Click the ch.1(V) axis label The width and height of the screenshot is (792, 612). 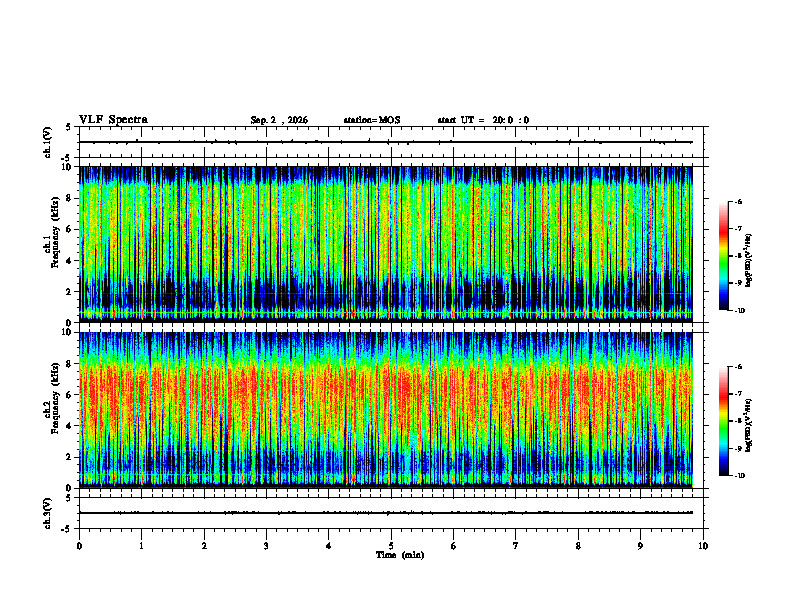click(x=48, y=142)
